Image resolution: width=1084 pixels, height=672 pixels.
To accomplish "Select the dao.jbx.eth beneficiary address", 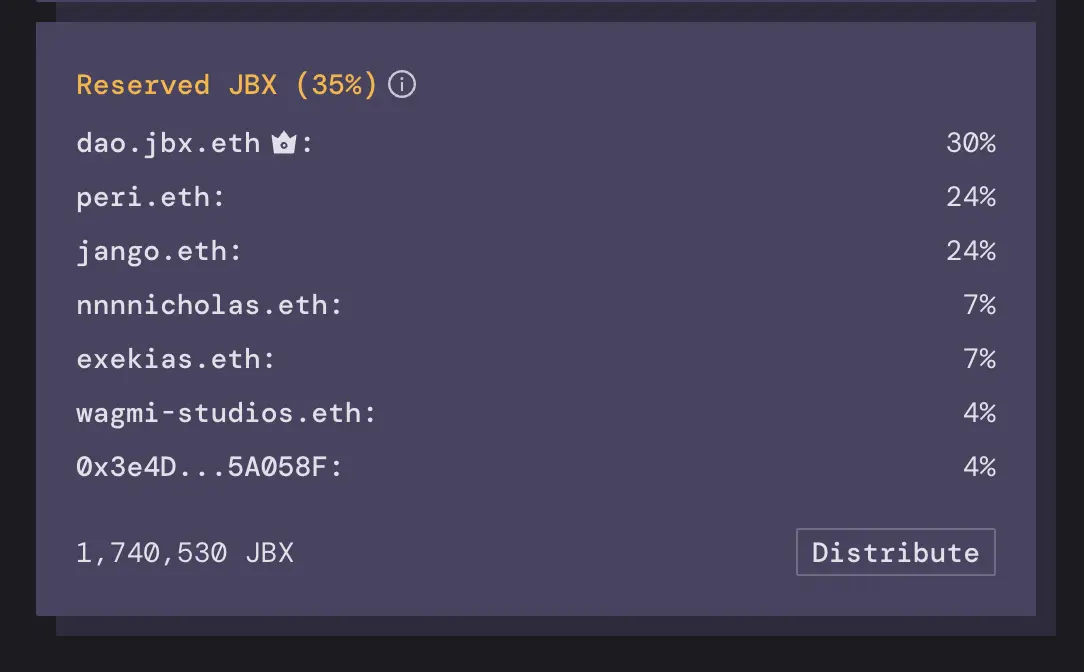I will [170, 143].
